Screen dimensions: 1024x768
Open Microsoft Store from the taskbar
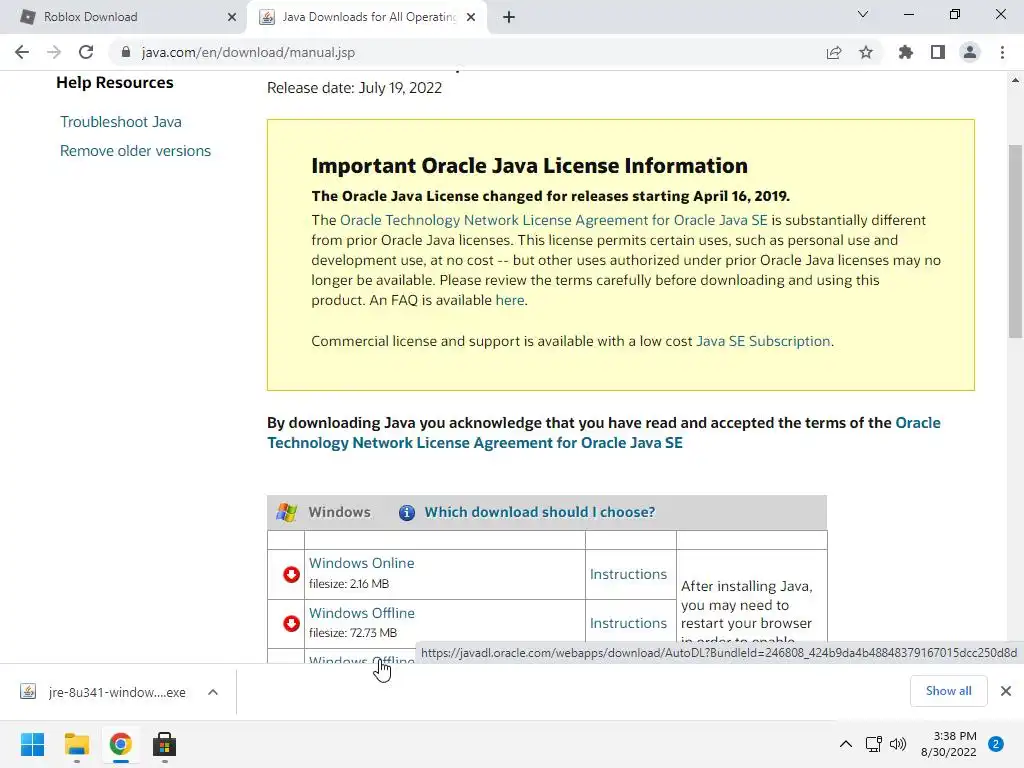tap(165, 744)
